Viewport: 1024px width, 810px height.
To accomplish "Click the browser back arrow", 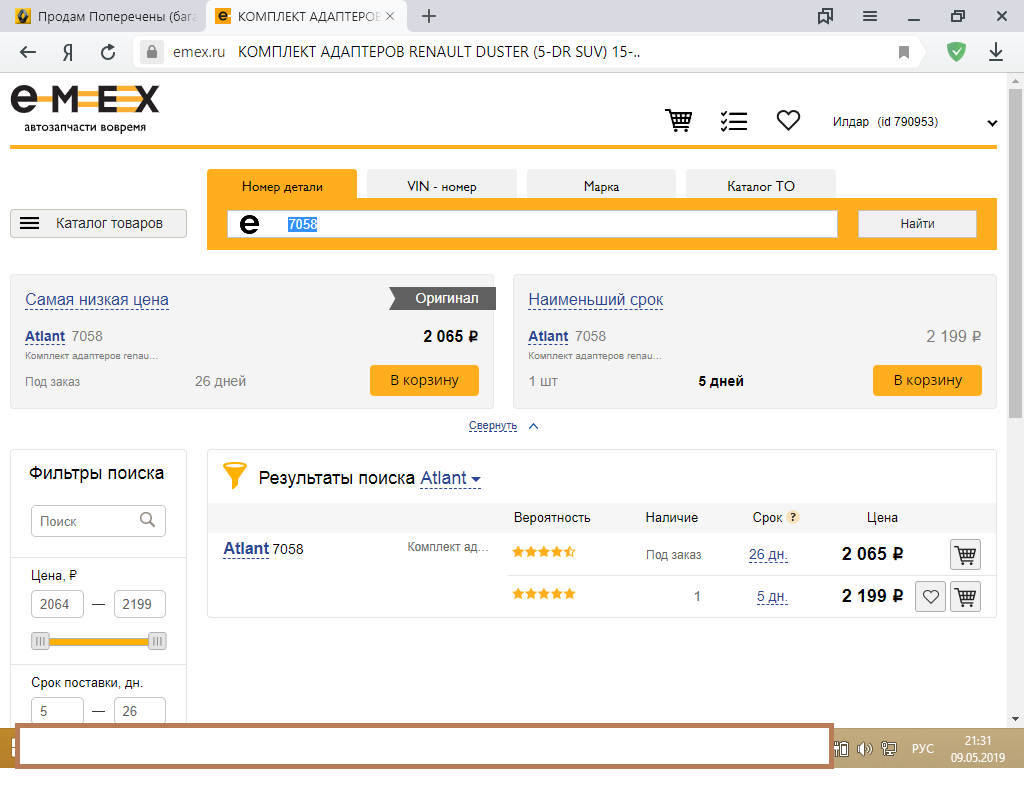I will click(x=27, y=52).
